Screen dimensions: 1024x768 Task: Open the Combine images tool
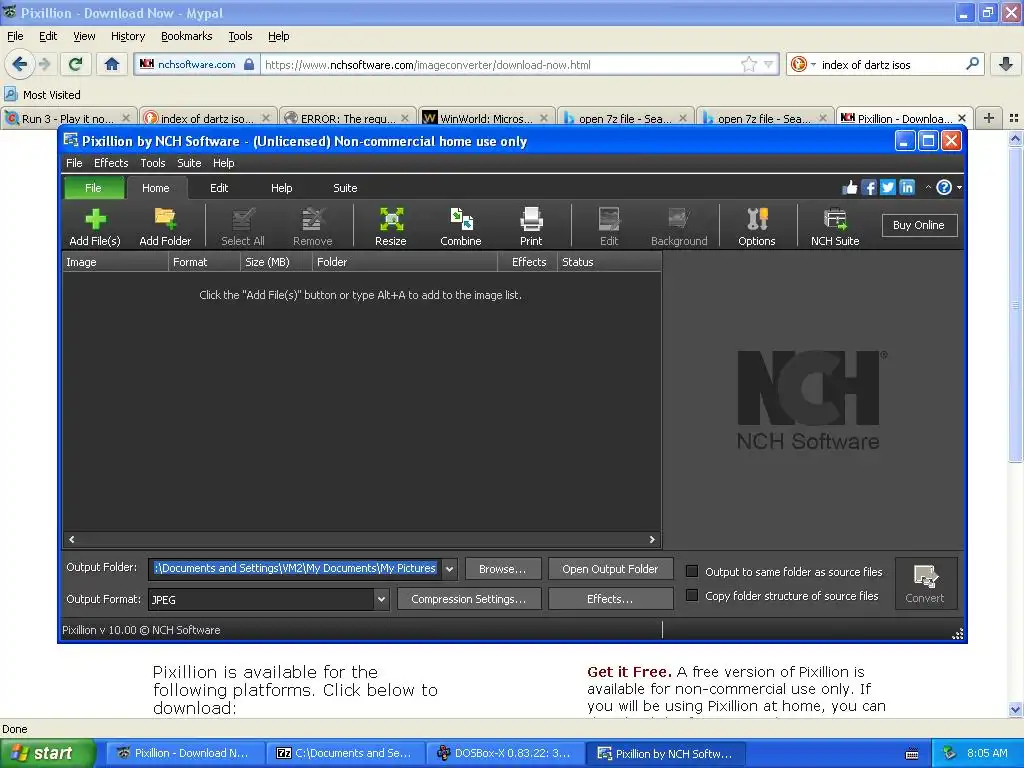(x=461, y=227)
